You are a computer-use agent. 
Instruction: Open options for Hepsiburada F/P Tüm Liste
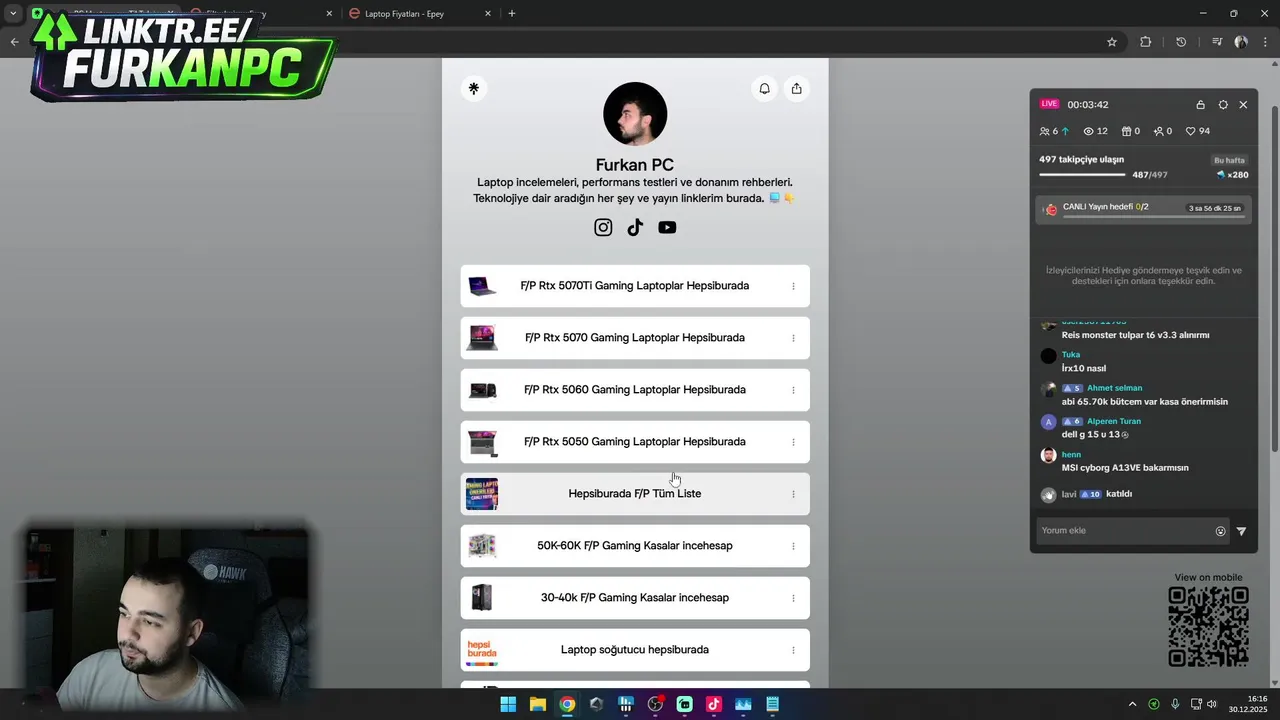tap(793, 494)
